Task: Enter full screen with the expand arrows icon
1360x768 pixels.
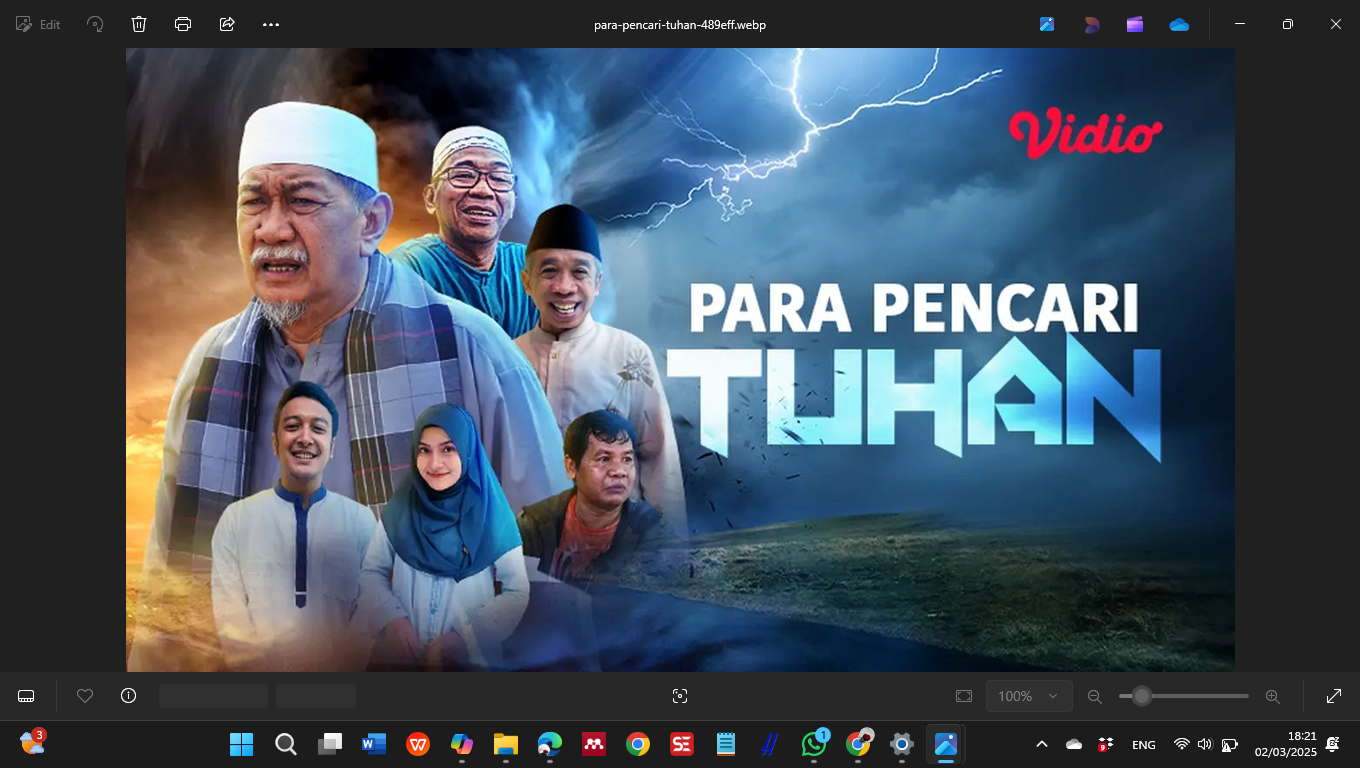Action: pyautogui.click(x=1334, y=696)
